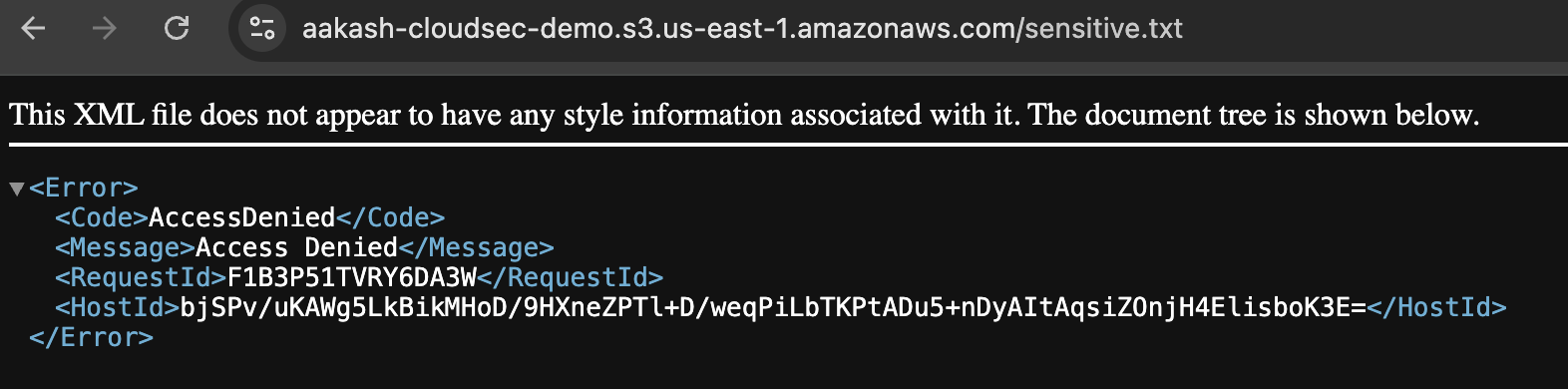The image size is (1568, 389).
Task: Collapse the Error XML node triangle
Action: click(x=16, y=189)
